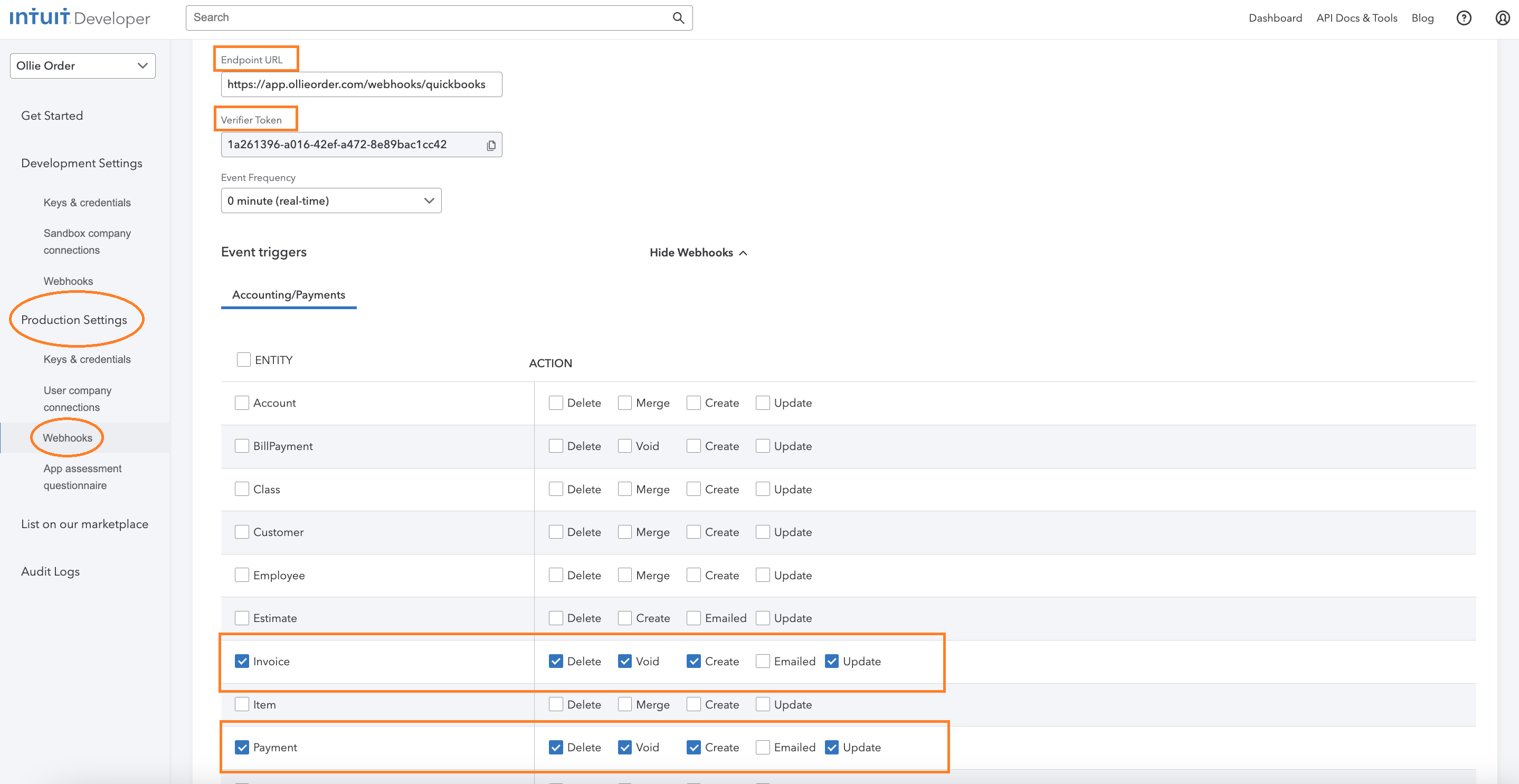Enable Emailed action for Invoice
This screenshot has width=1519, height=784.
point(763,661)
